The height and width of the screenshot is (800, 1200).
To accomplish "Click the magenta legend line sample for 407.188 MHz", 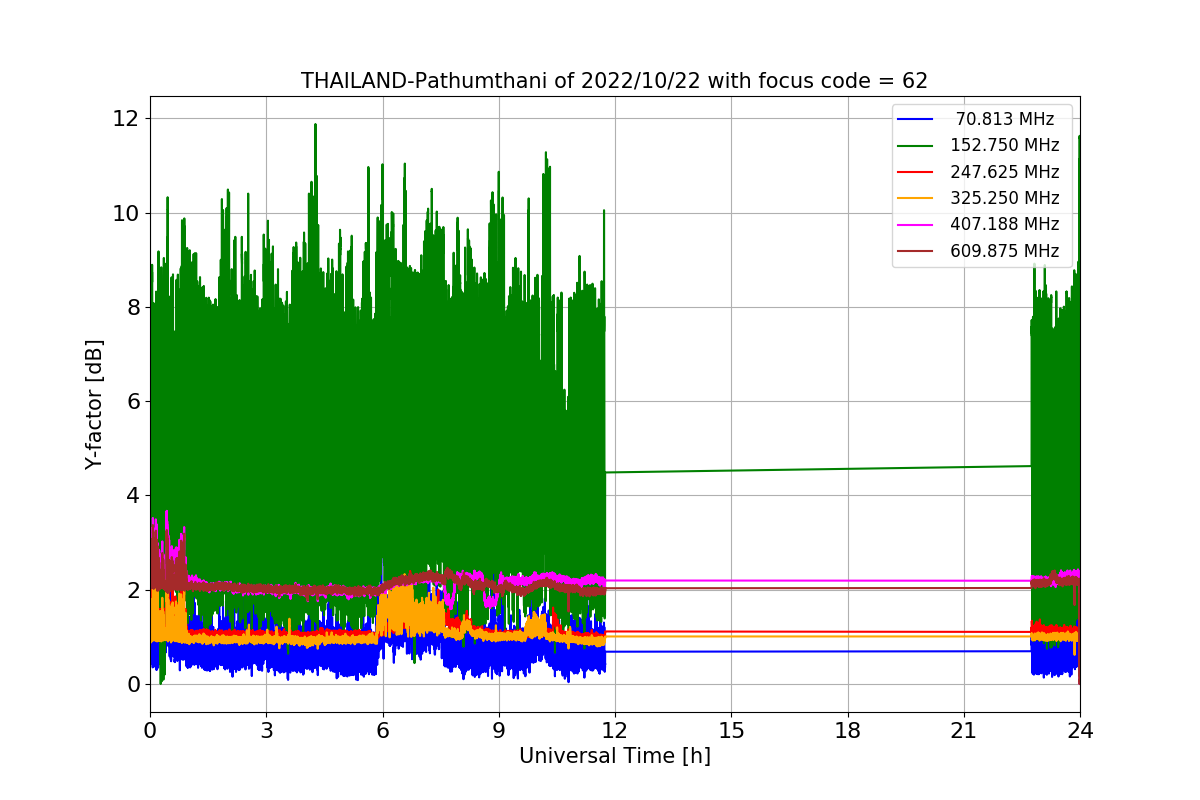I will pyautogui.click(x=915, y=225).
